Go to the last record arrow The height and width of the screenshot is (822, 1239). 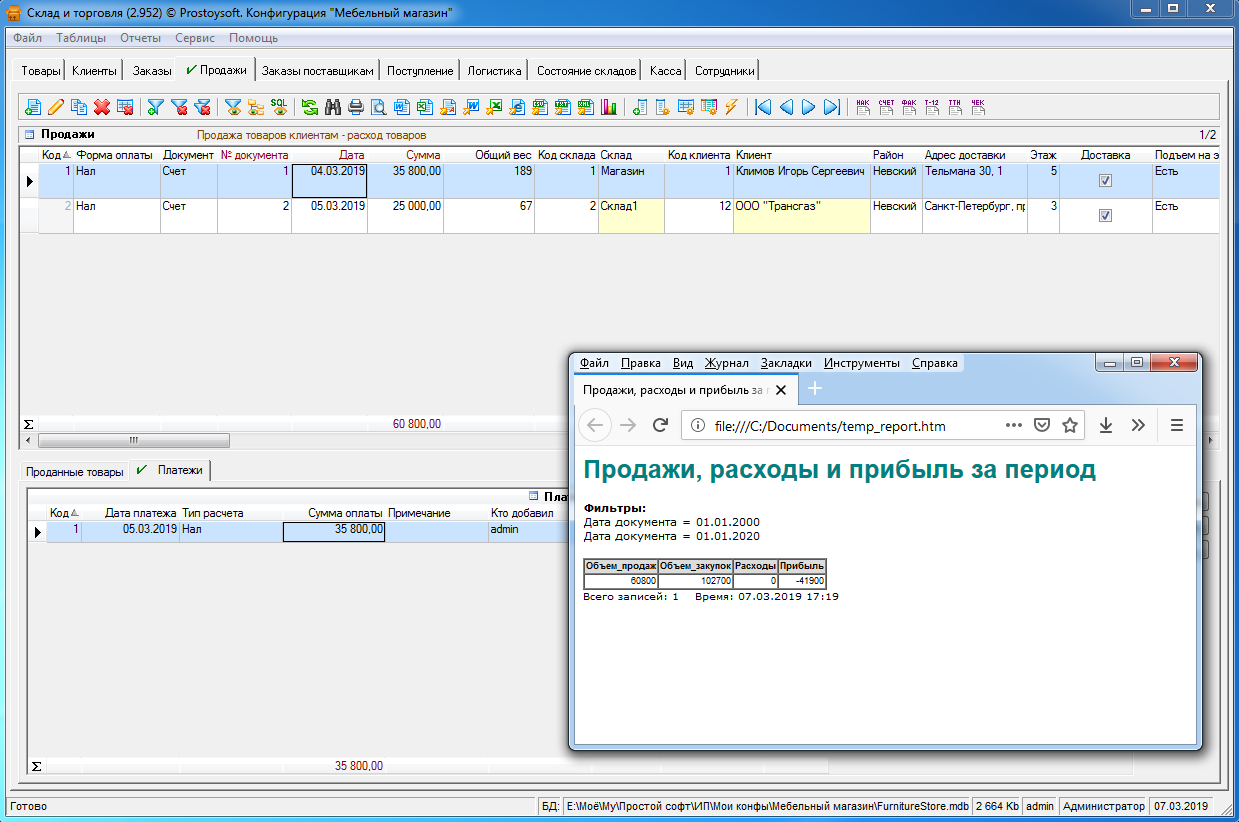click(831, 107)
